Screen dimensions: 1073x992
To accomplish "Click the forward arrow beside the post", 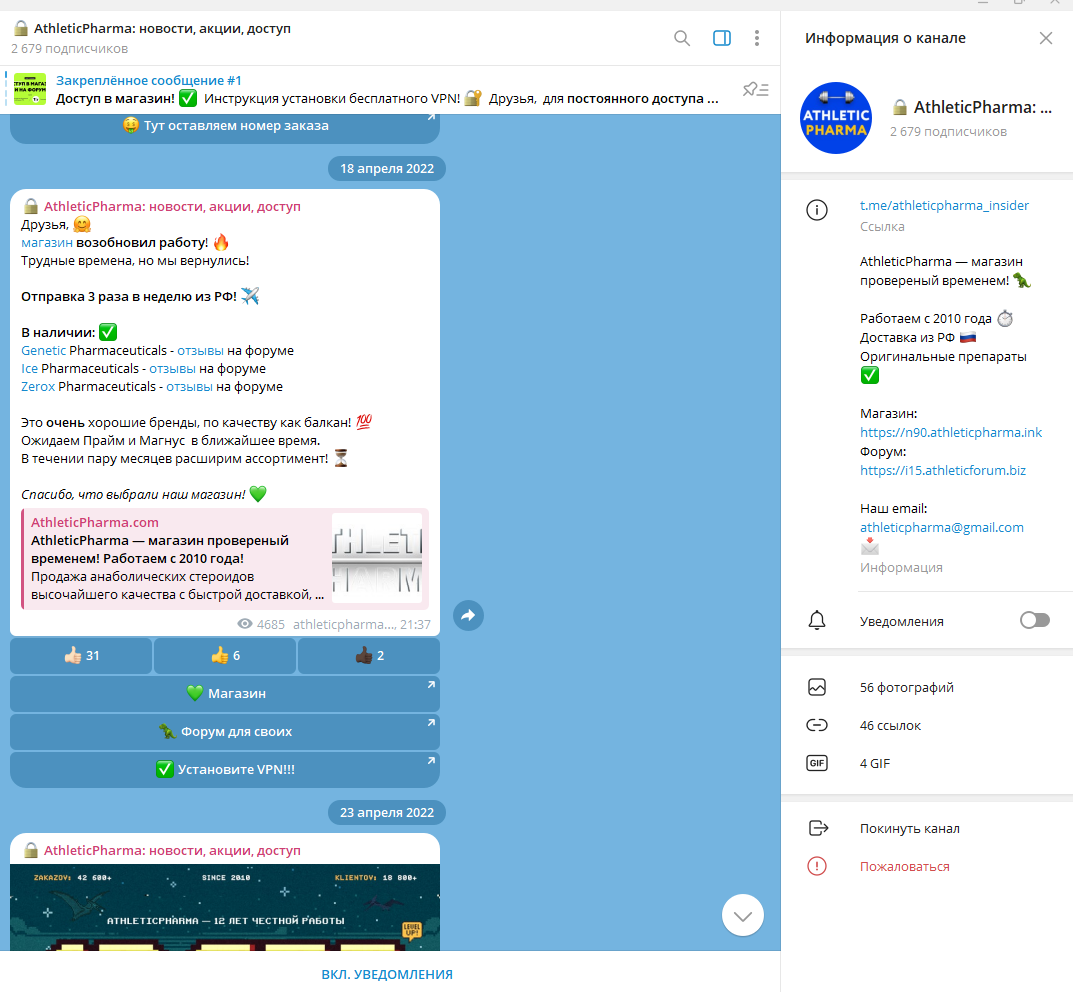I will (x=468, y=616).
